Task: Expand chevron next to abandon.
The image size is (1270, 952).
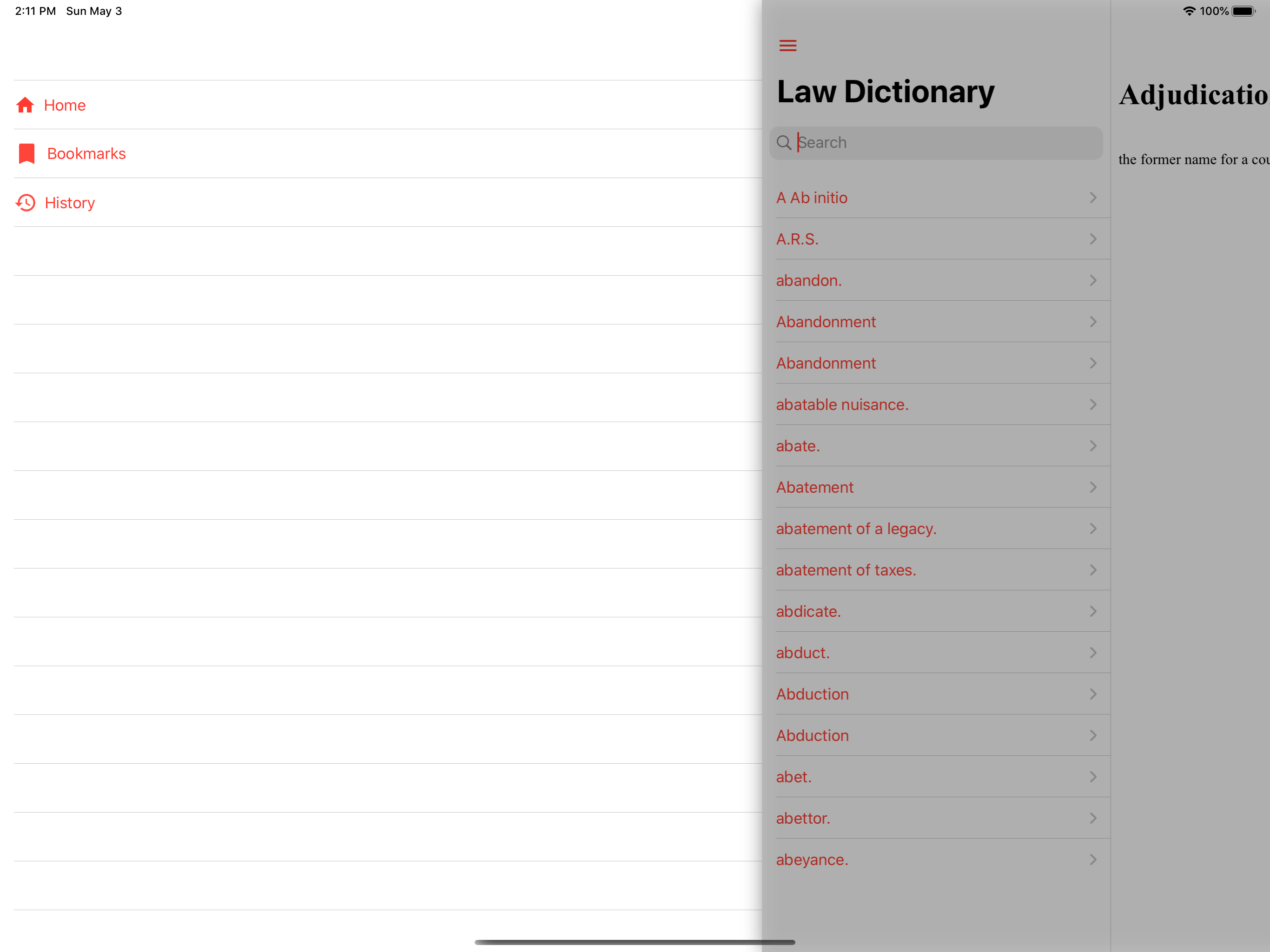Action: [1092, 280]
